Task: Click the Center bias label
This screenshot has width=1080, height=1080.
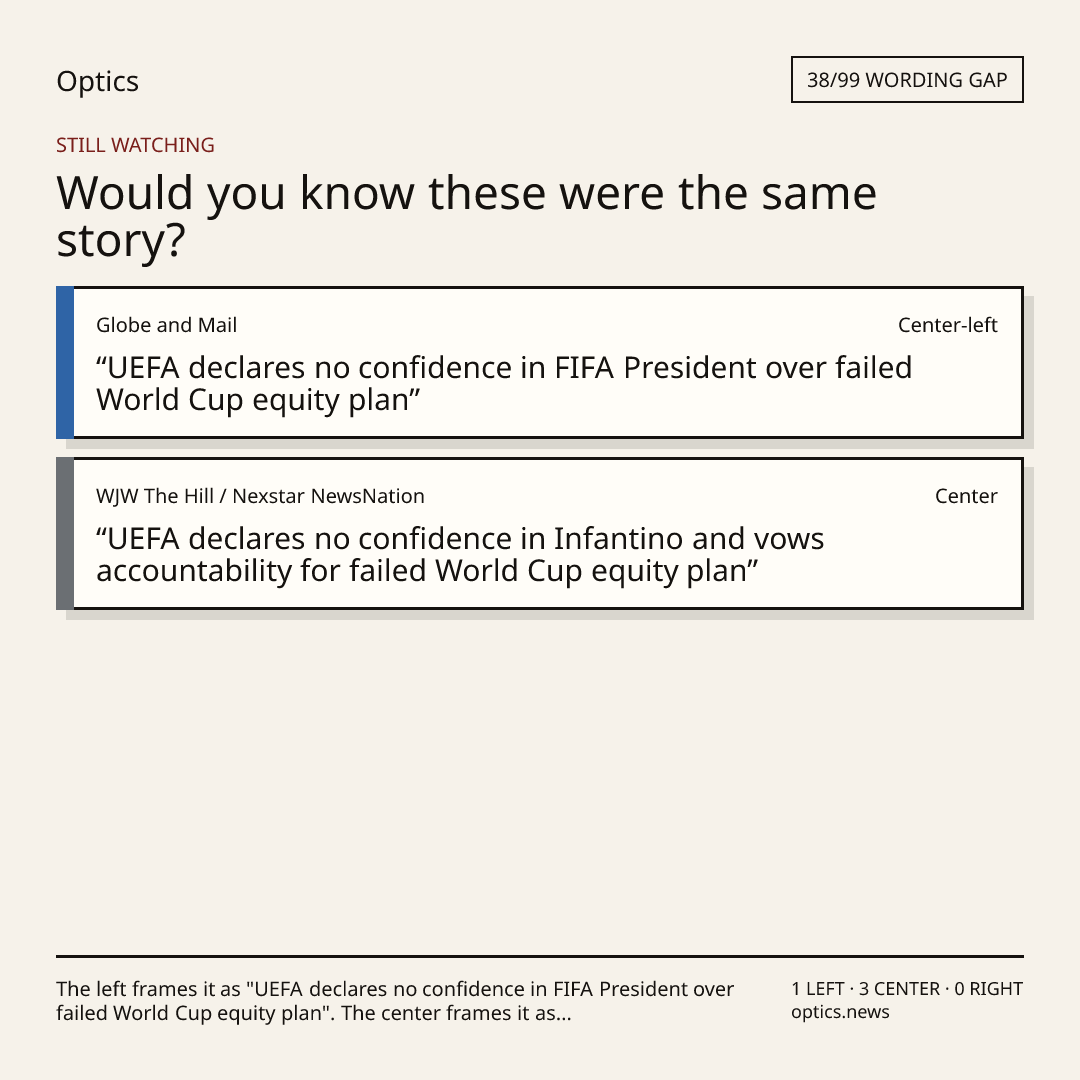Action: point(966,496)
